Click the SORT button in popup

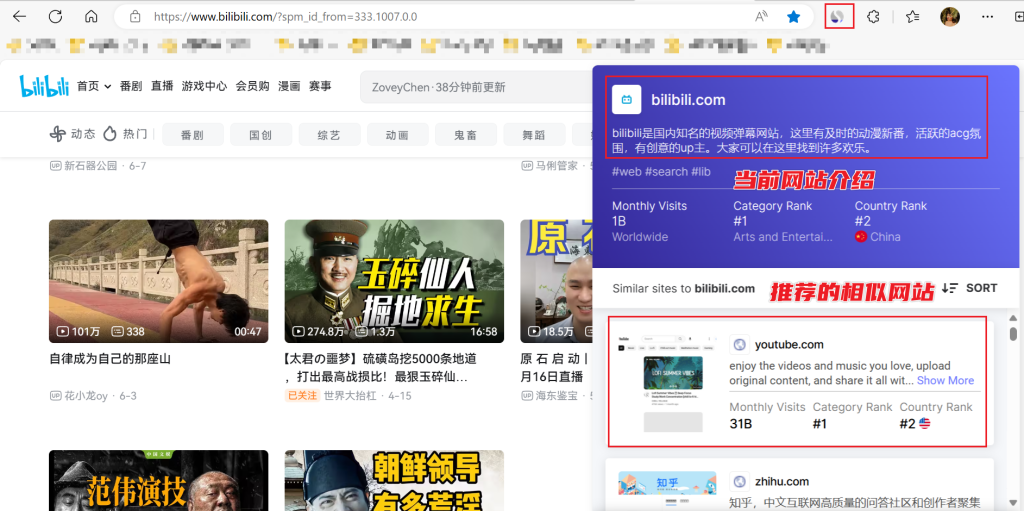[x=969, y=288]
